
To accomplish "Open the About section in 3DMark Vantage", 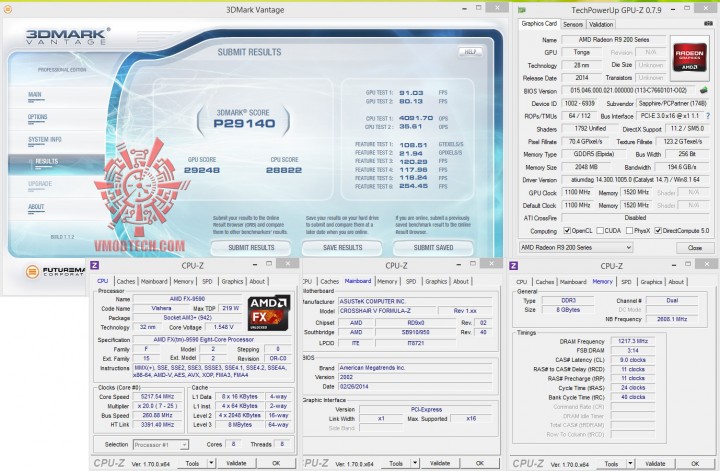I will tap(36, 207).
